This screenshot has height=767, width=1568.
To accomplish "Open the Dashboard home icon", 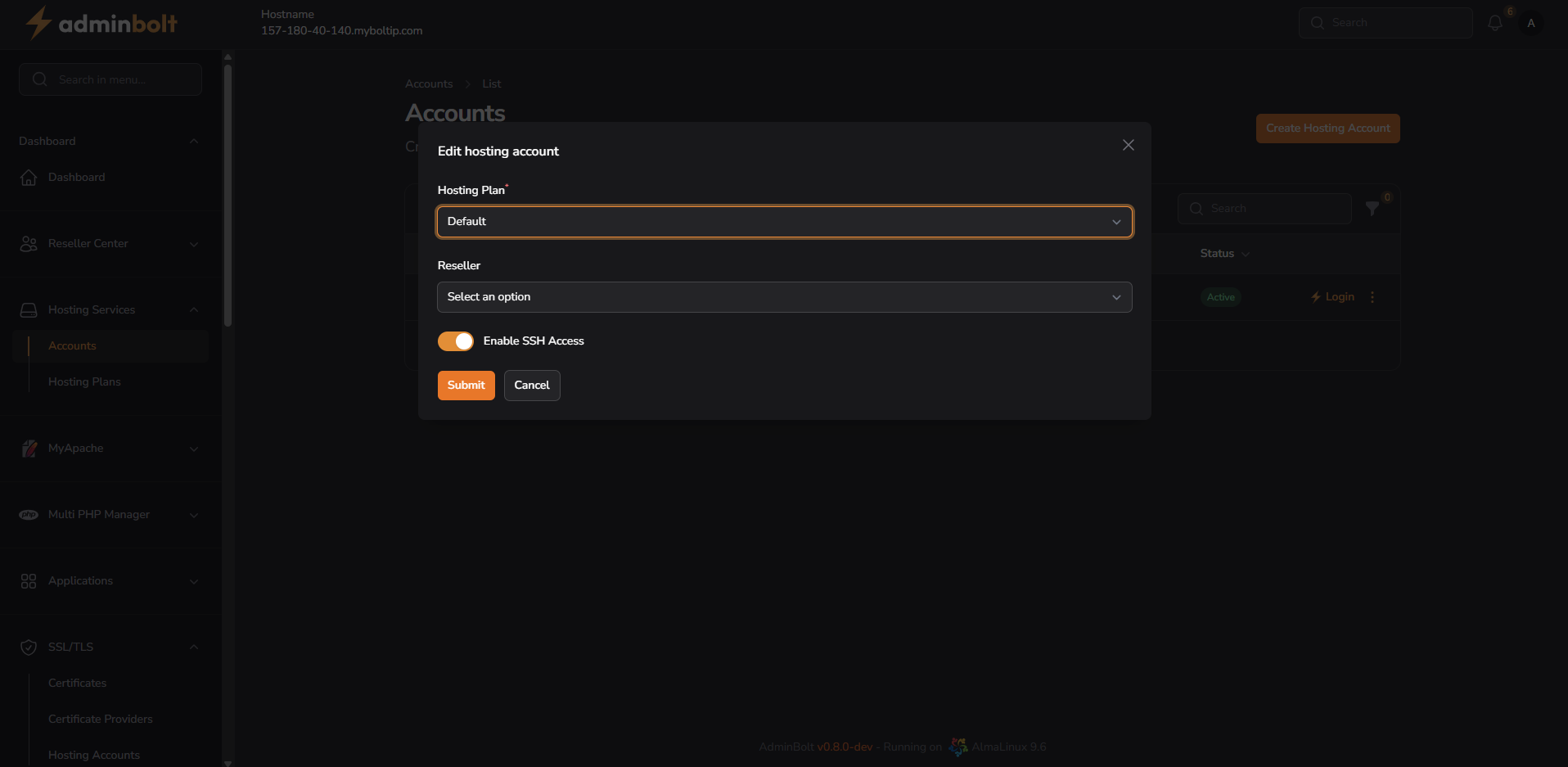I will [x=29, y=178].
